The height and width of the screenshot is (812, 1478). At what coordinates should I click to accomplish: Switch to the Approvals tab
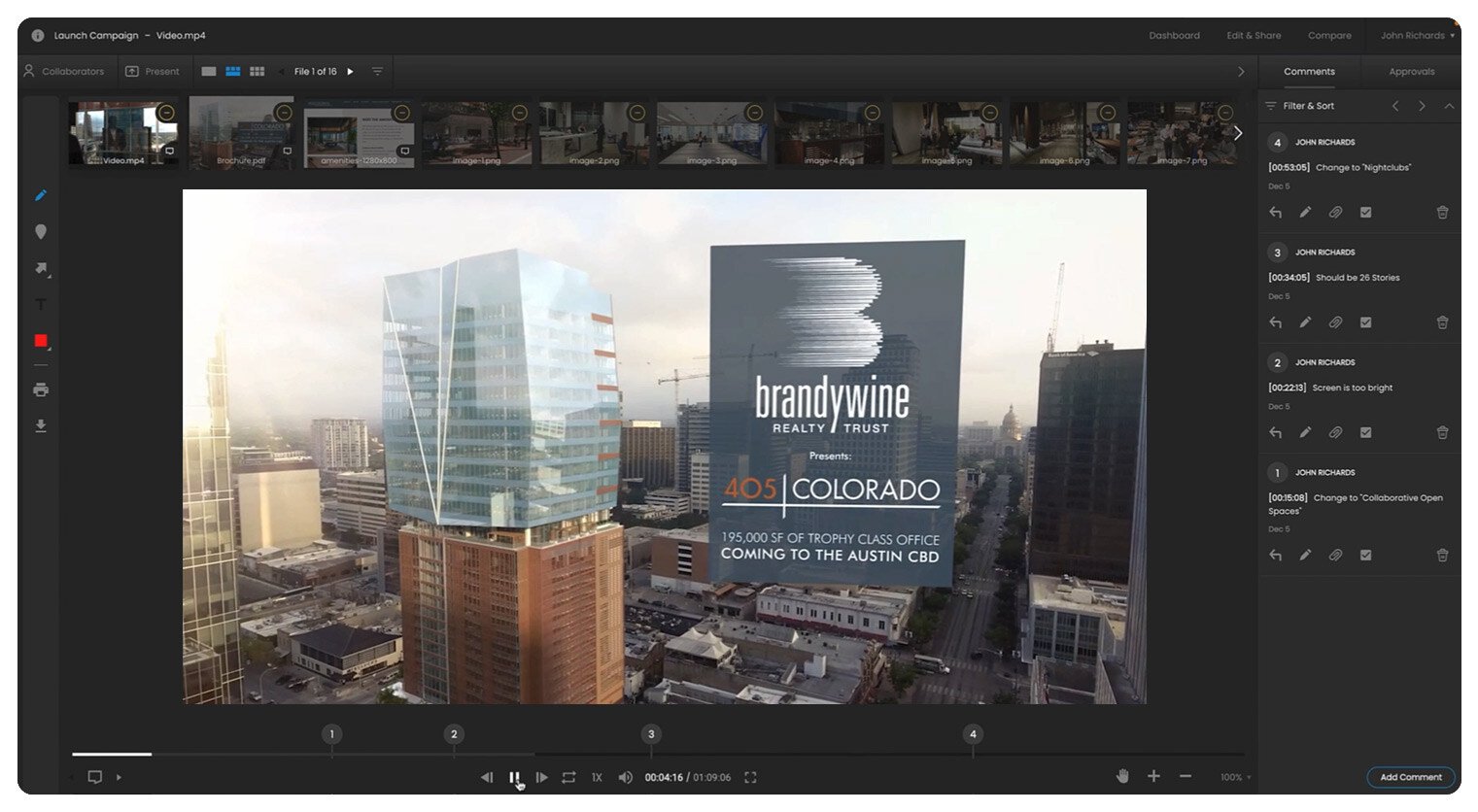pyautogui.click(x=1411, y=72)
